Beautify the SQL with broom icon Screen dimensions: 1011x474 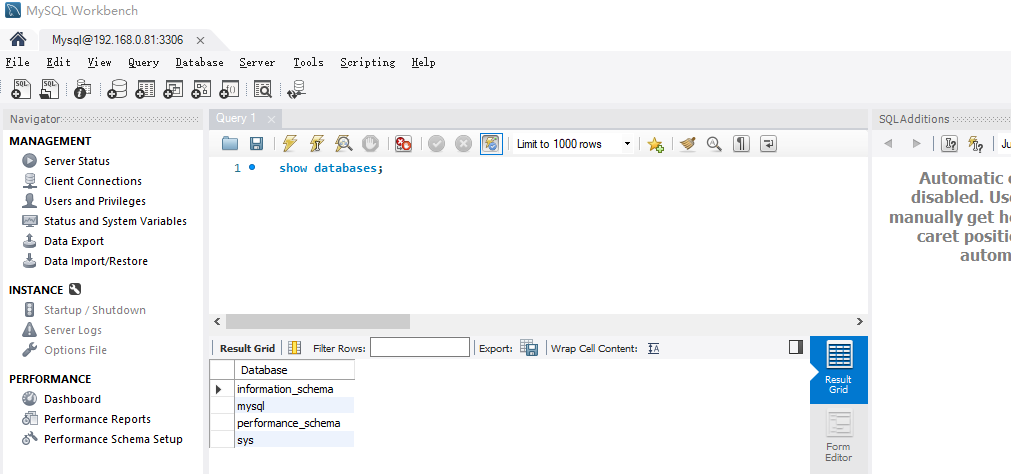[x=688, y=144]
